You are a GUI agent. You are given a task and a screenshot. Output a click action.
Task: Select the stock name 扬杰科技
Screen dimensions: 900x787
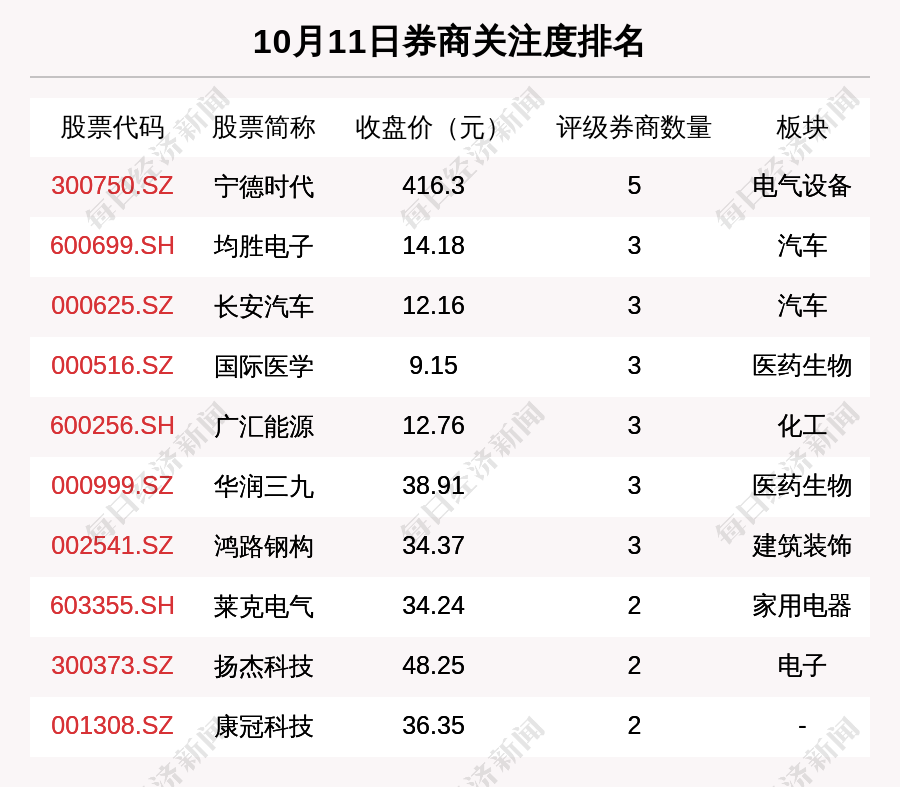click(x=263, y=666)
